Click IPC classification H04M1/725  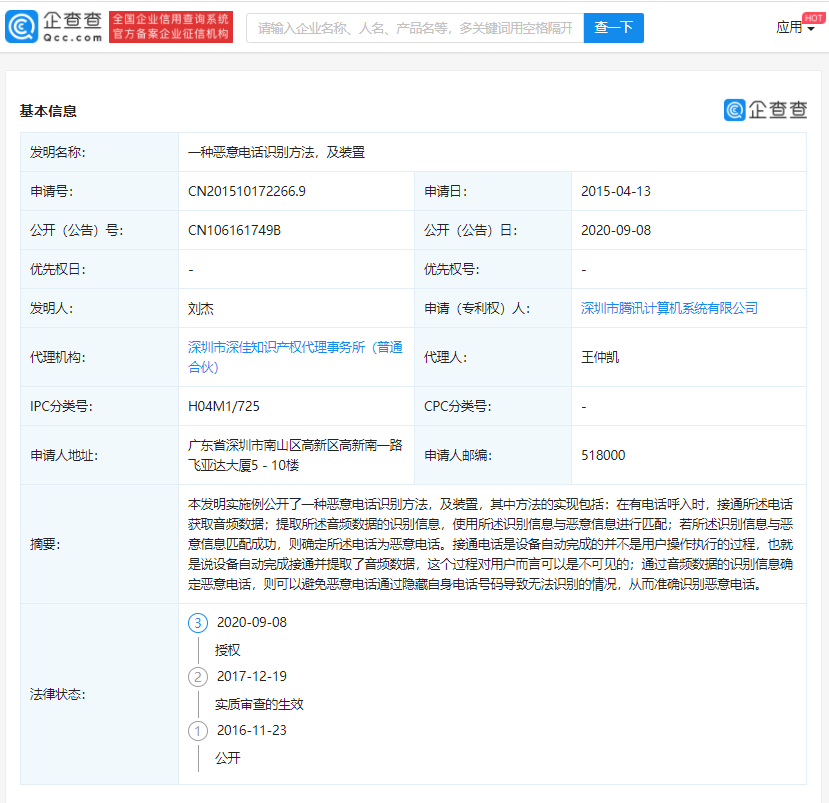pyautogui.click(x=224, y=406)
